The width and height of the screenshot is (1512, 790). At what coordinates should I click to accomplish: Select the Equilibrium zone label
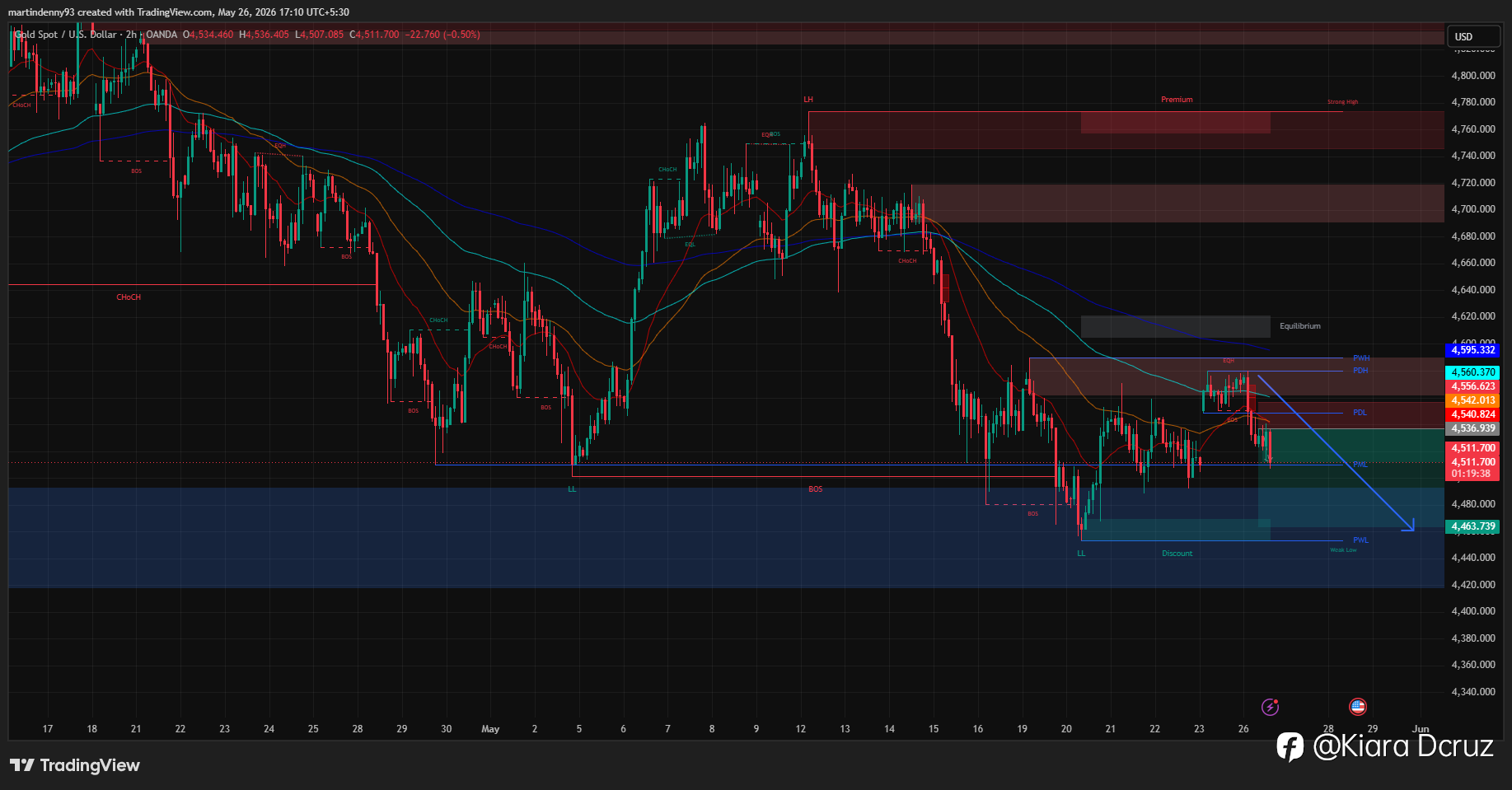pyautogui.click(x=1300, y=326)
